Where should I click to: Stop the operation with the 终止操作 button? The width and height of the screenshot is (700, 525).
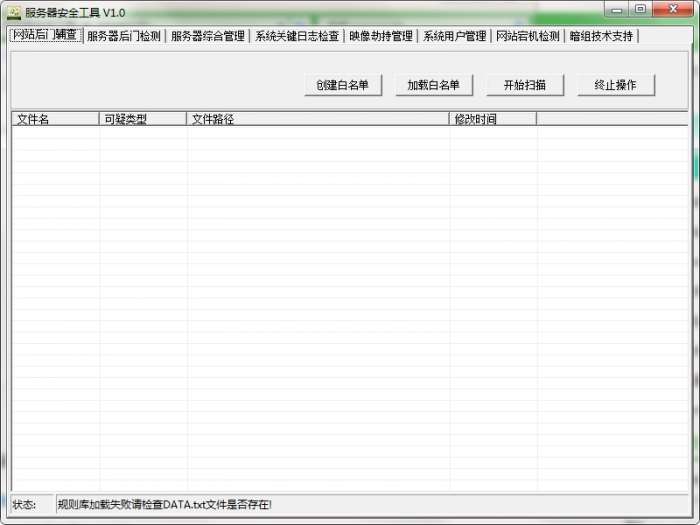point(616,85)
